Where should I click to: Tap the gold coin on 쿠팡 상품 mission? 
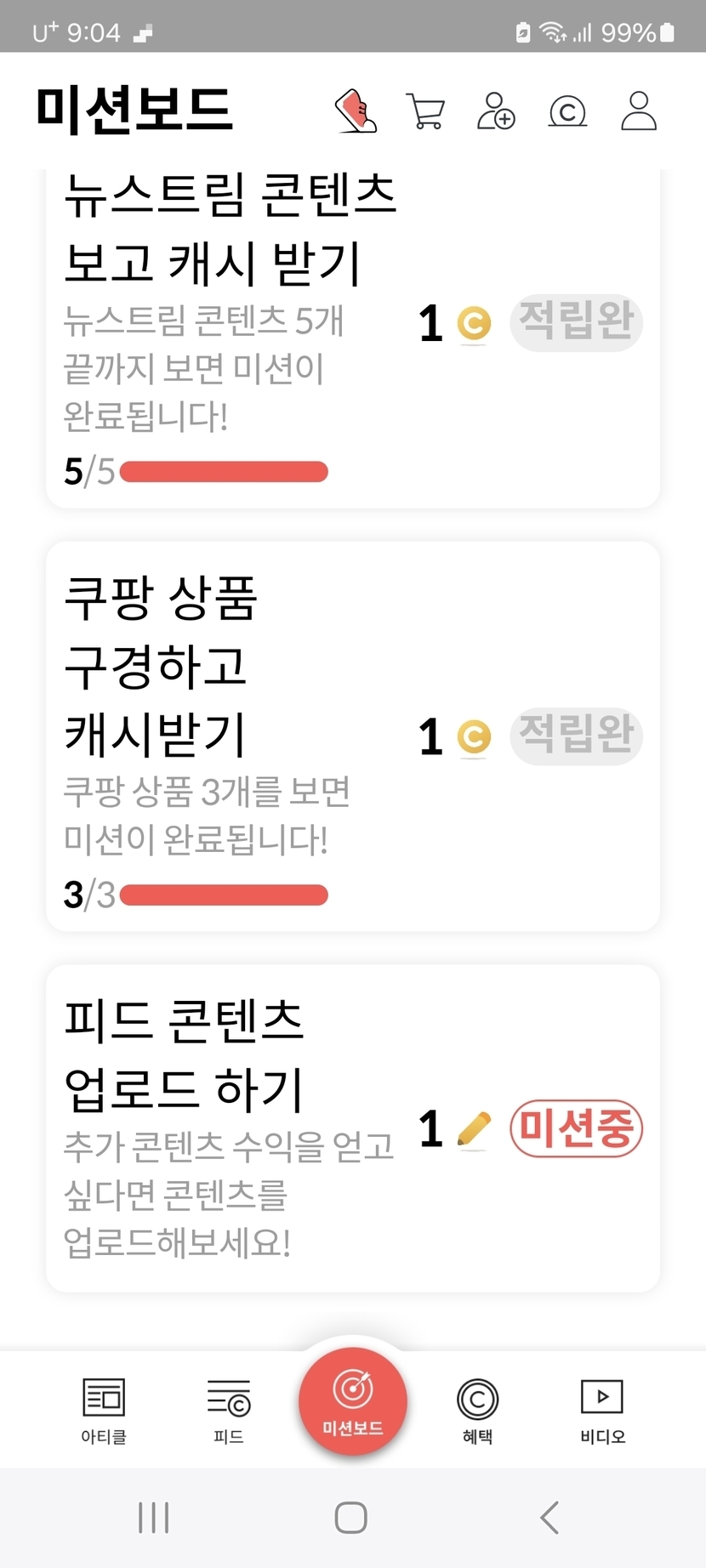pyautogui.click(x=474, y=737)
